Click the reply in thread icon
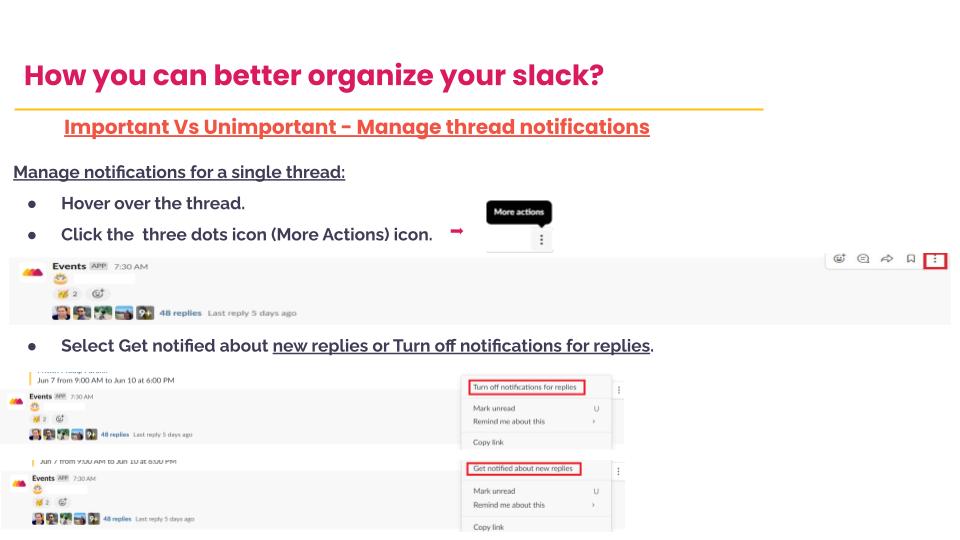This screenshot has height=540, width=960. click(x=863, y=260)
